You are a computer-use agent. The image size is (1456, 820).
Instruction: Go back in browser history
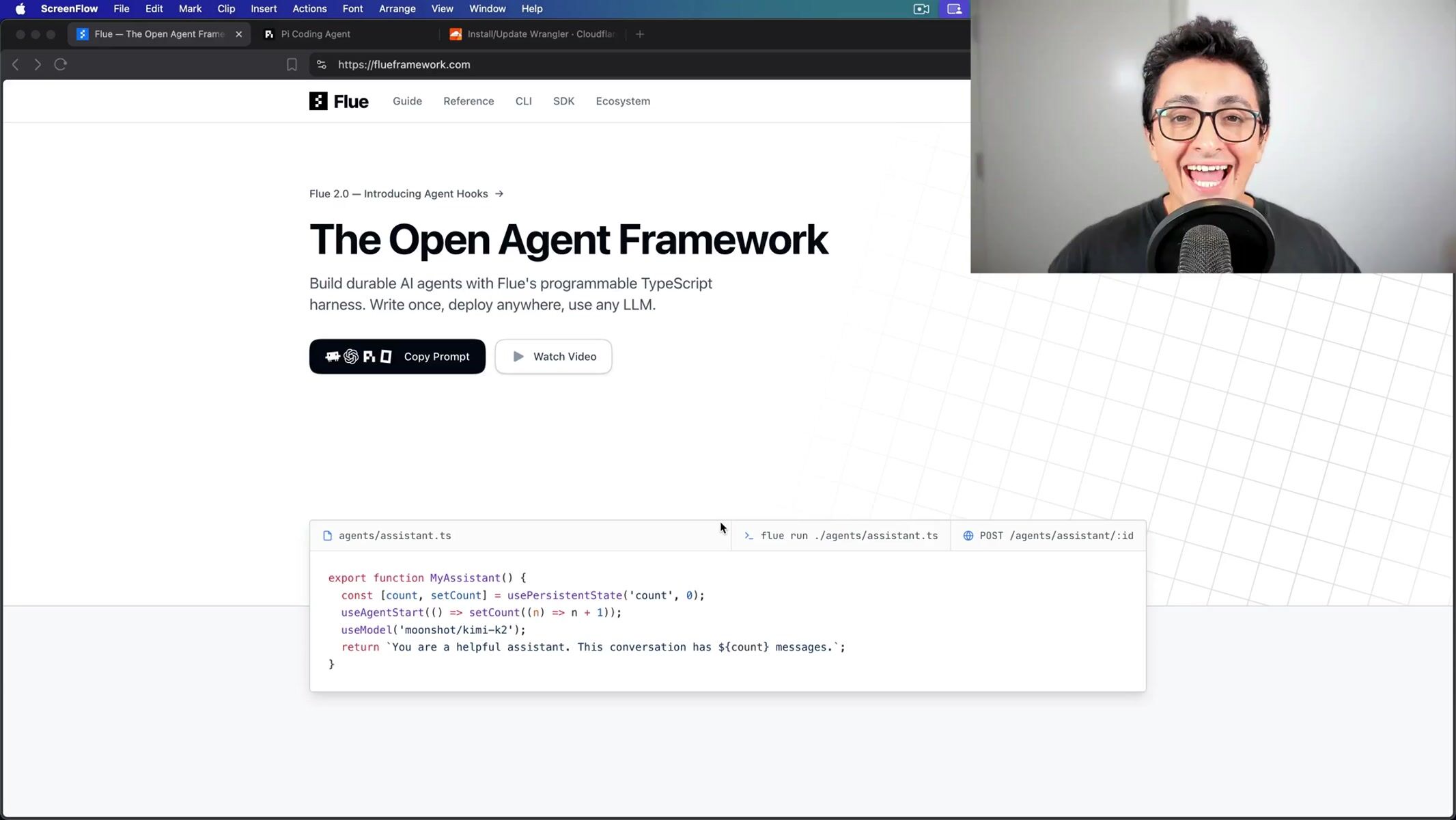15,64
